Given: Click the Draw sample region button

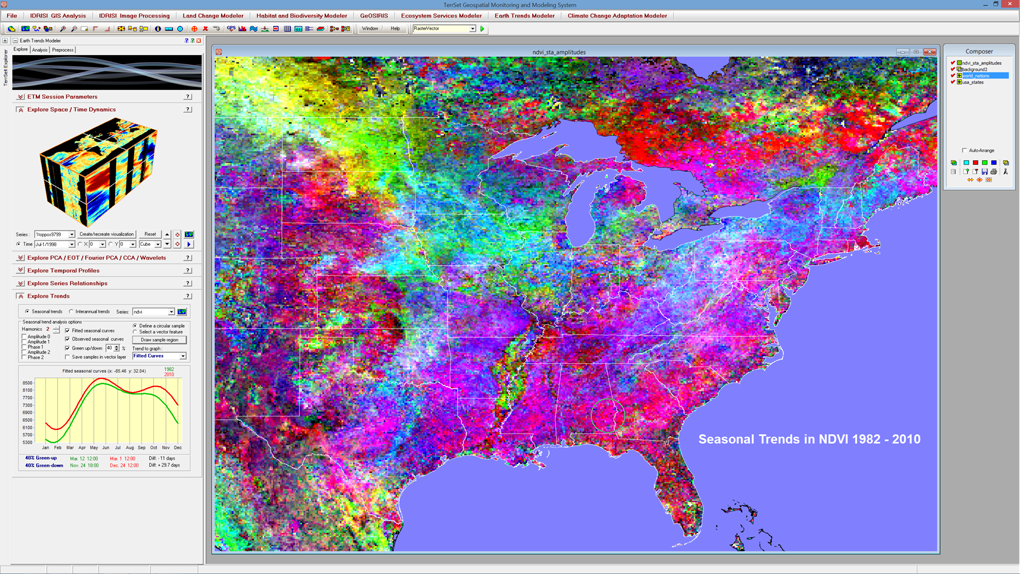Looking at the screenshot, I should pyautogui.click(x=159, y=340).
